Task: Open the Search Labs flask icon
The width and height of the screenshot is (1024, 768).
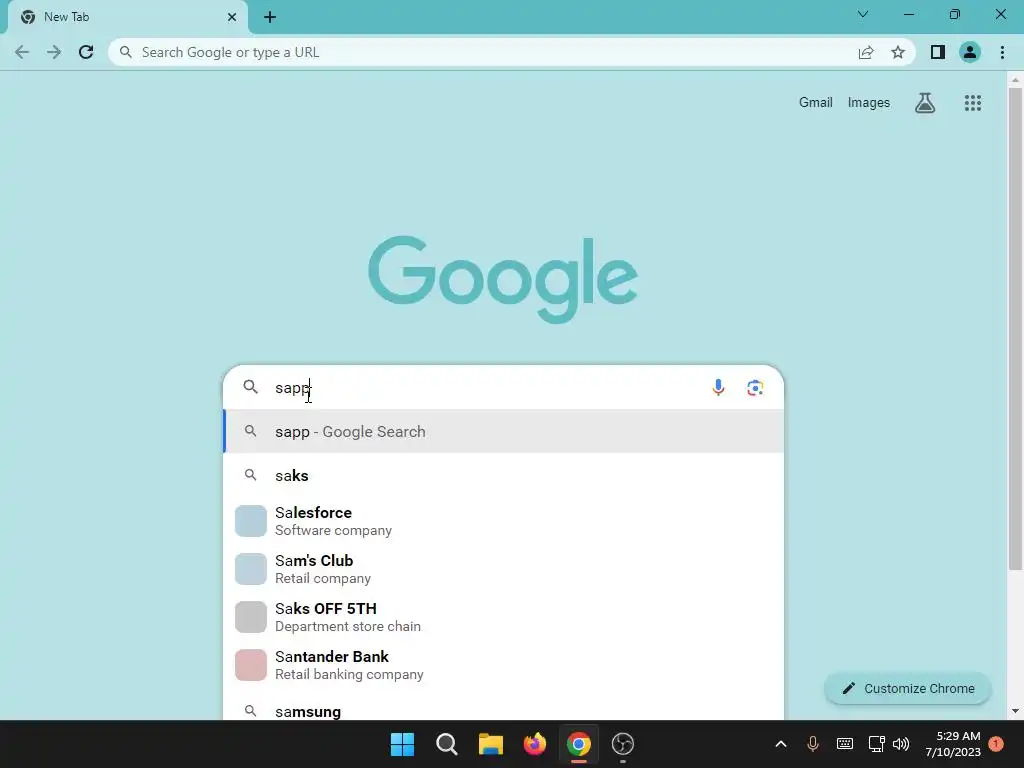Action: tap(925, 103)
